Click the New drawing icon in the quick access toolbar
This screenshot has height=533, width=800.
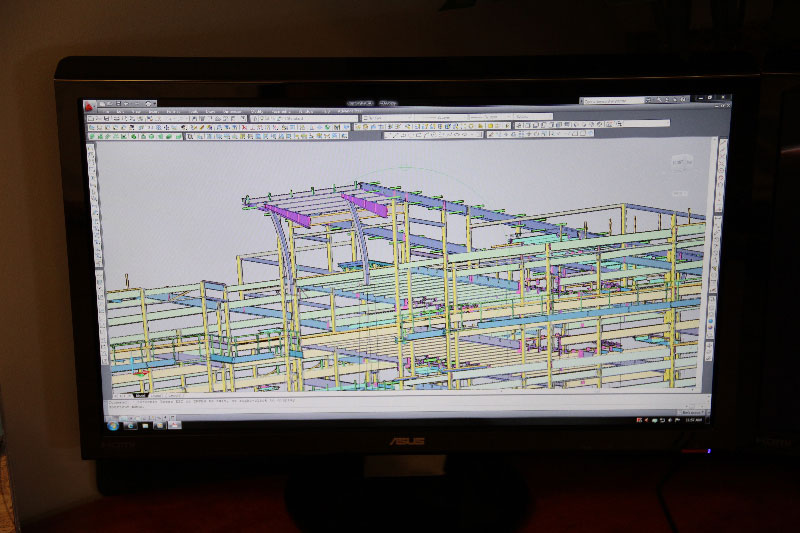point(102,103)
